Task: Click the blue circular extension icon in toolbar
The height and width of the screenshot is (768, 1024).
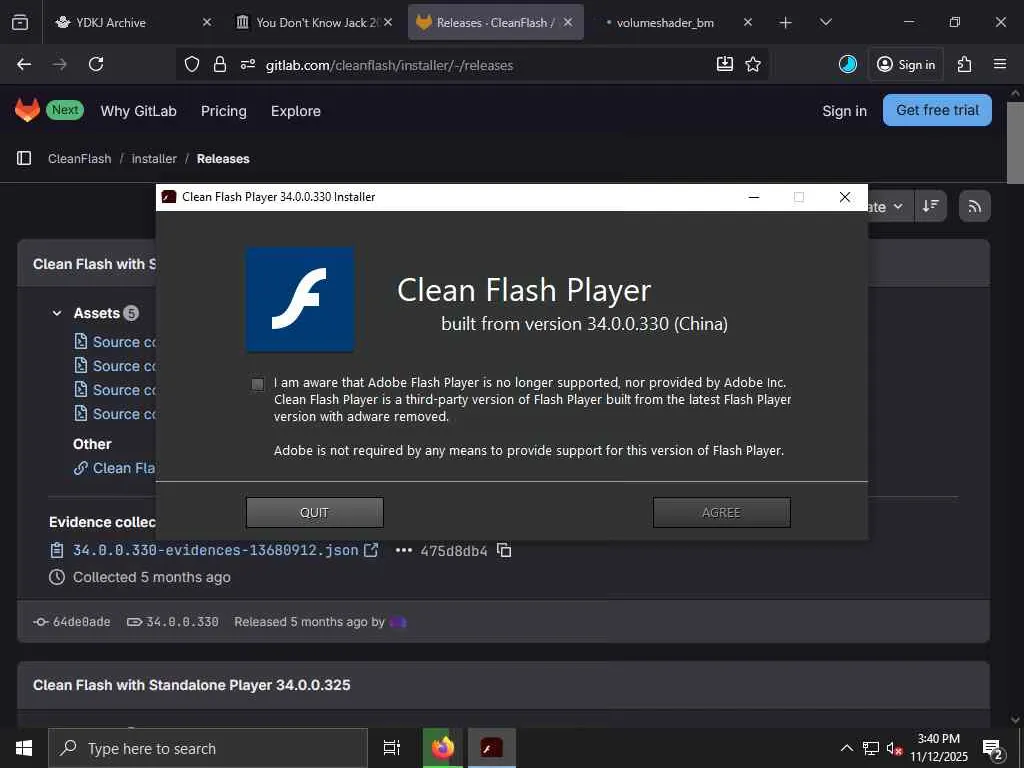Action: pos(848,64)
